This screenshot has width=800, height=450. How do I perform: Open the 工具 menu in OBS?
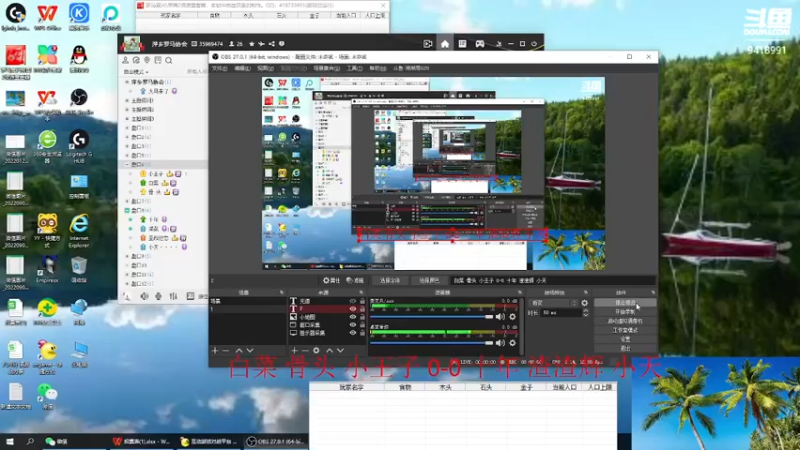(355, 68)
